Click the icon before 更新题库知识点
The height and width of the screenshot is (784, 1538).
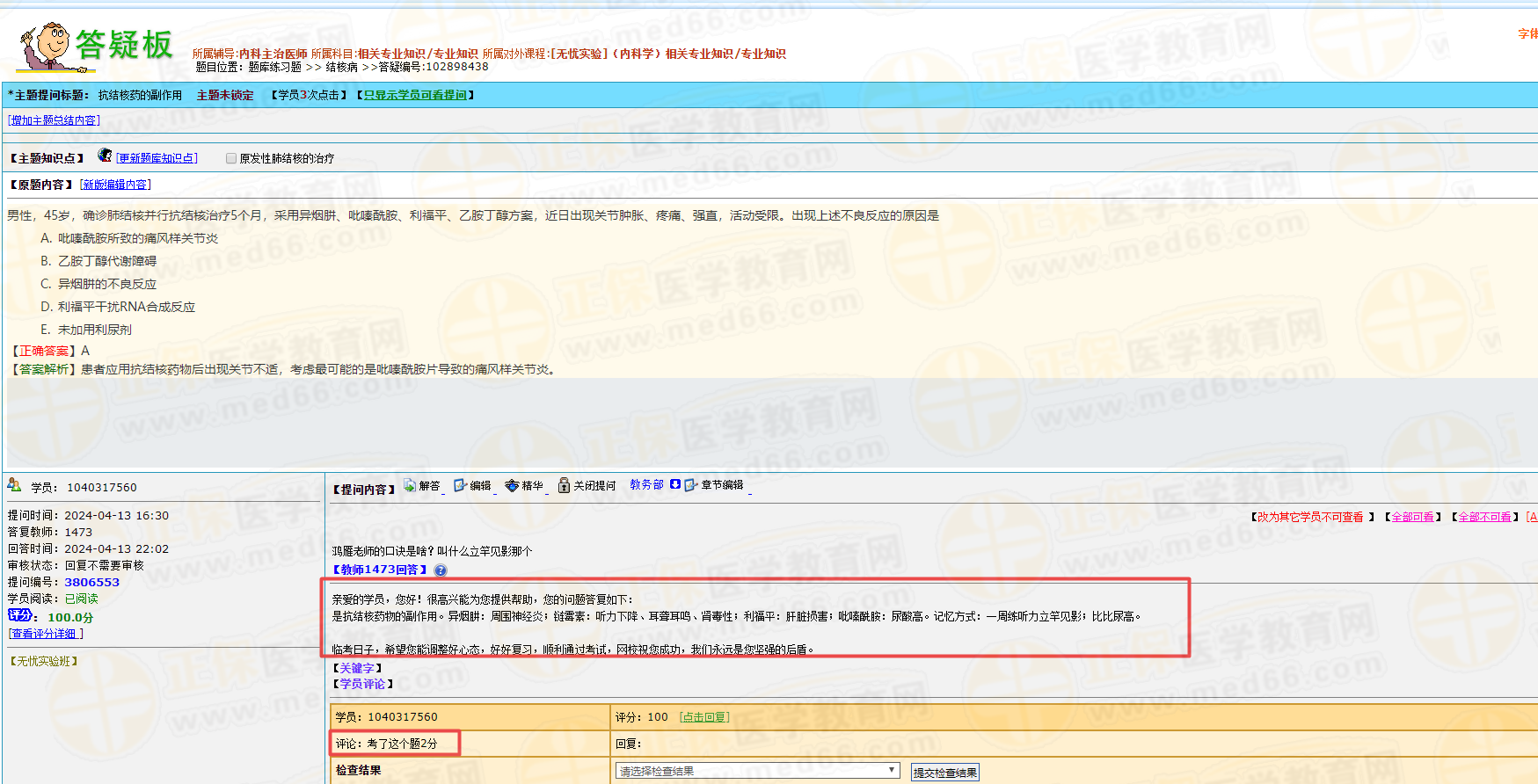[105, 156]
